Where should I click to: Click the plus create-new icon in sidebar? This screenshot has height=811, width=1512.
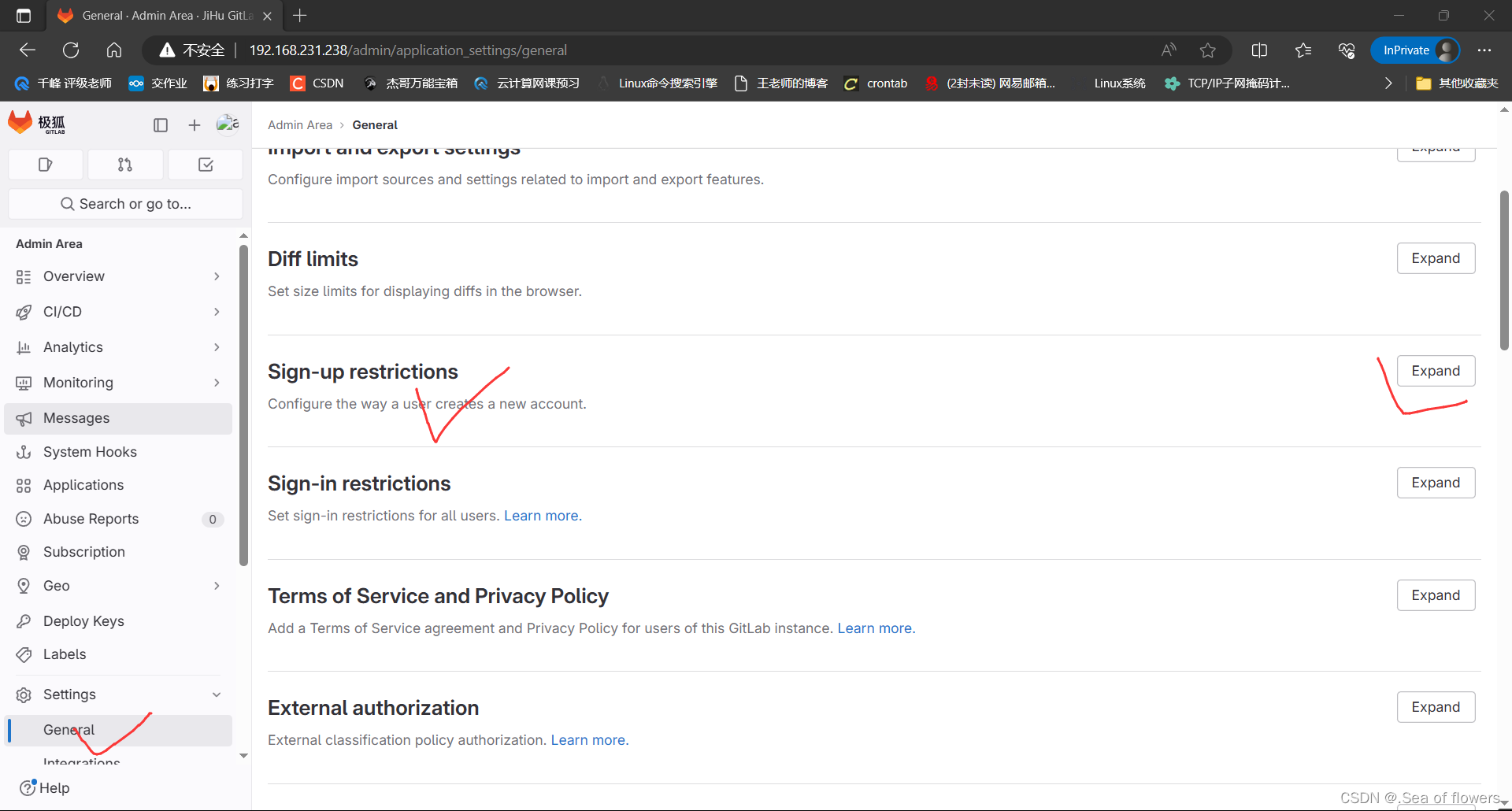(x=195, y=125)
